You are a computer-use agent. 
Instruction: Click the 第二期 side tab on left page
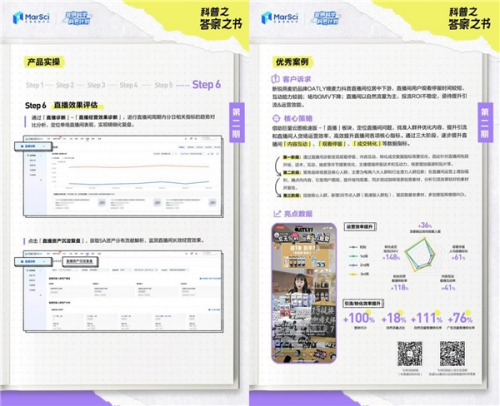[236, 123]
